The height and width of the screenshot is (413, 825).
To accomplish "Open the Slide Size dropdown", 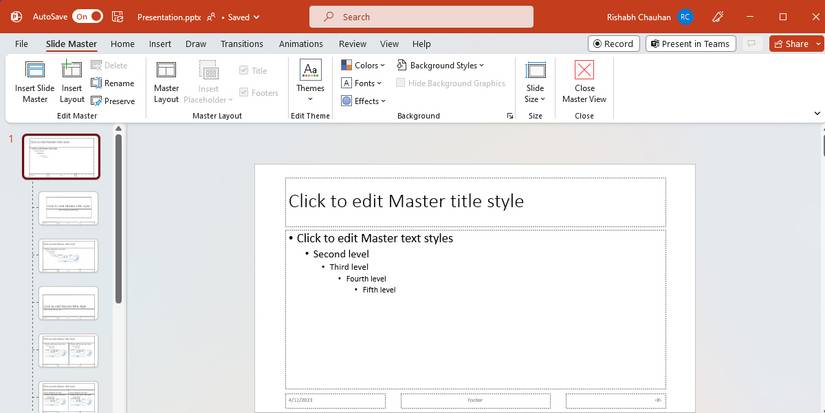I will (535, 82).
